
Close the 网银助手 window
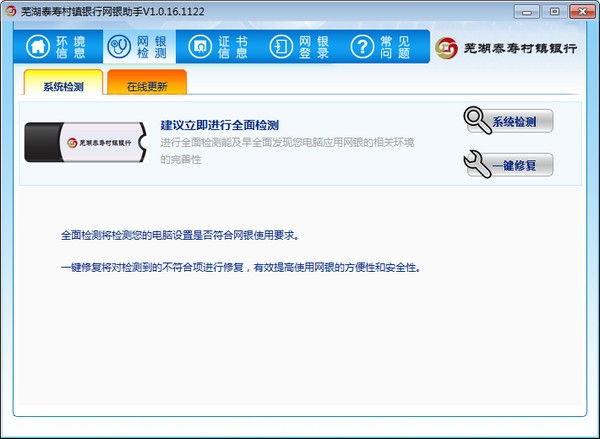(582, 12)
